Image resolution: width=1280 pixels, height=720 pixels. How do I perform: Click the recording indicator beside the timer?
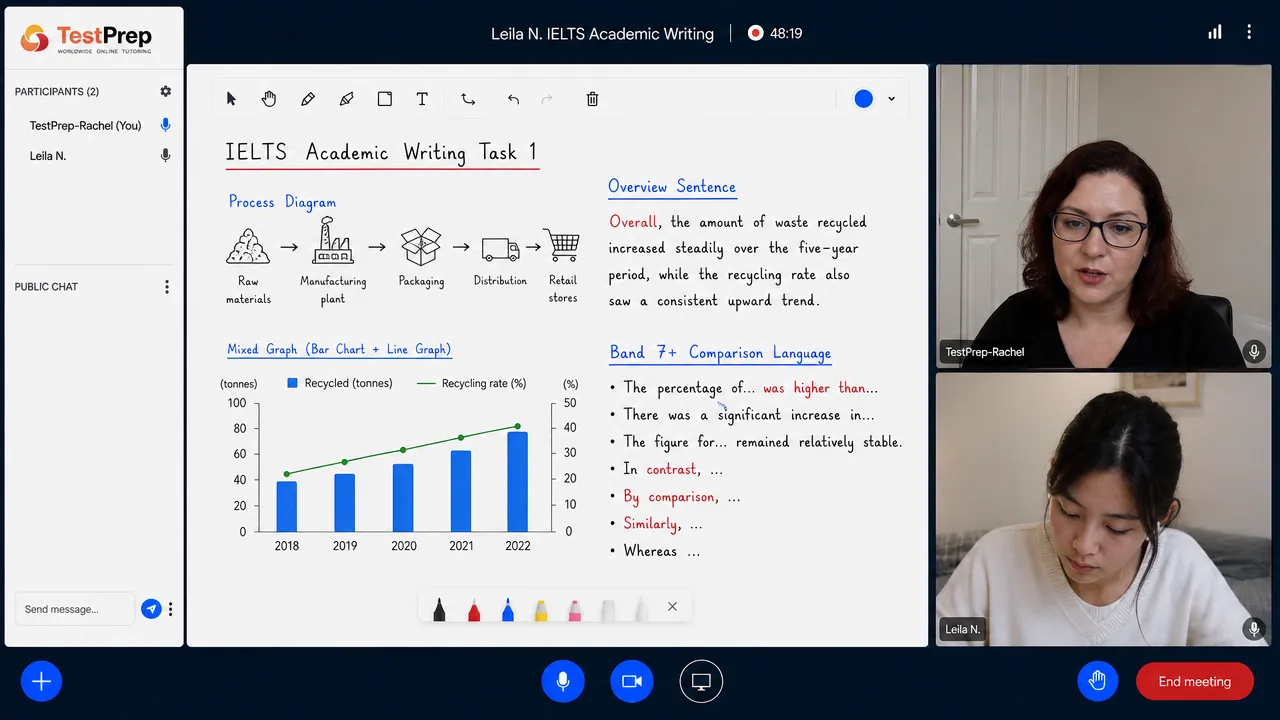756,33
